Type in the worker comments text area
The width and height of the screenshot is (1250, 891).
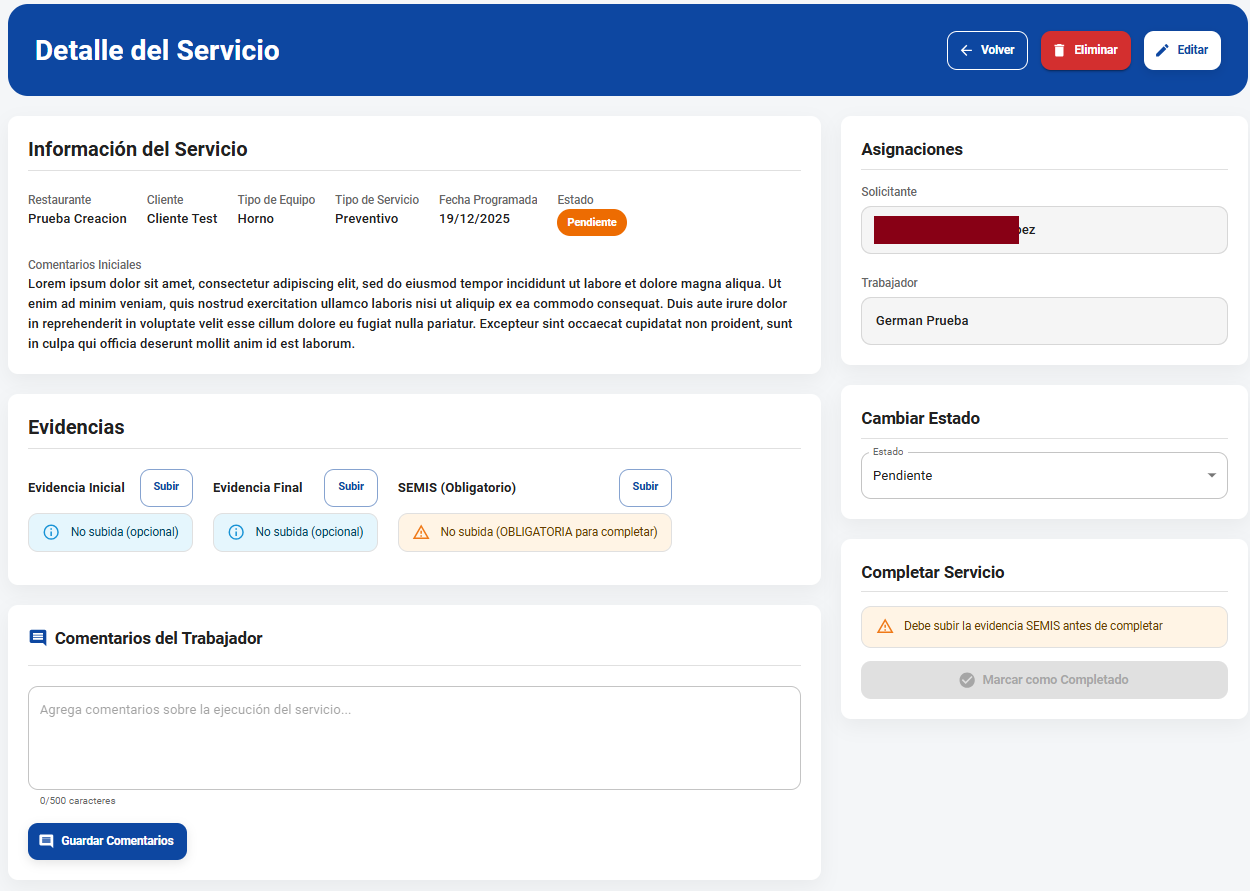coord(414,738)
